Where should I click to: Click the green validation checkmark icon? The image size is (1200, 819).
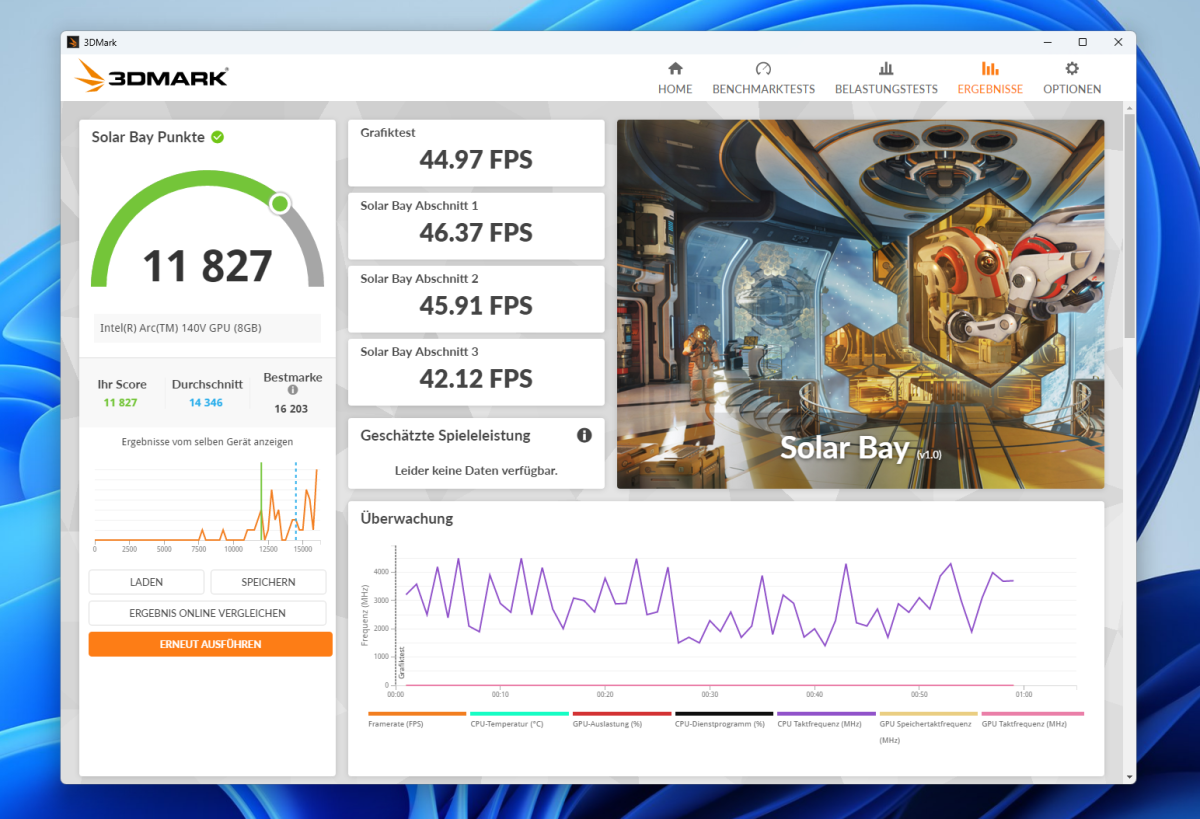(217, 137)
